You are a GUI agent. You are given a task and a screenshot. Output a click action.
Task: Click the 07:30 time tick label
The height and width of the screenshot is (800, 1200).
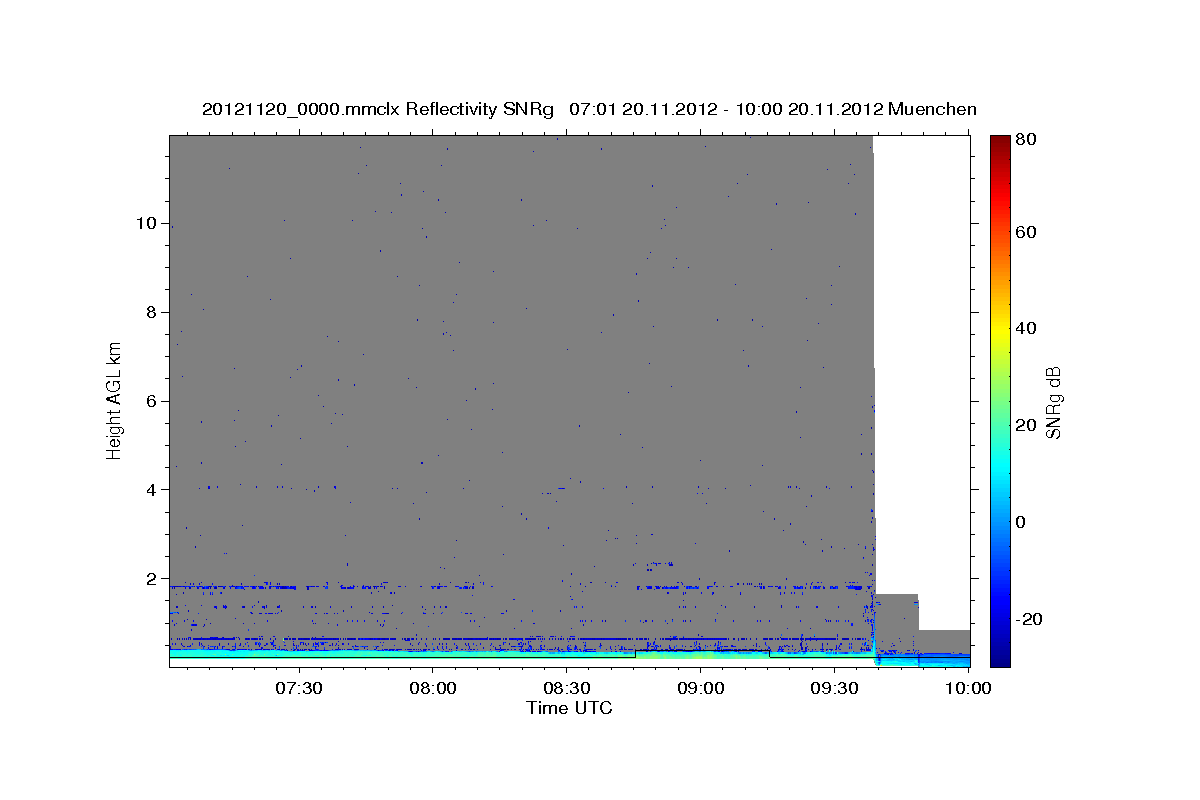[298, 688]
